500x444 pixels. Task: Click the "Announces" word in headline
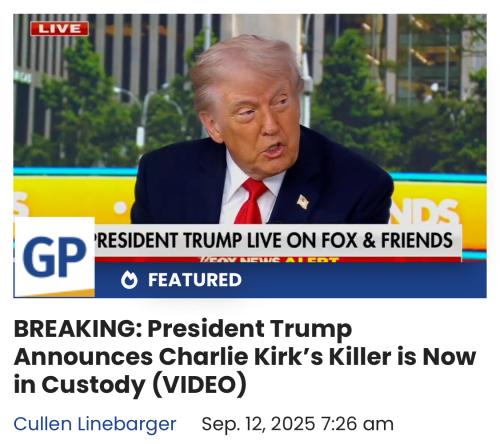tap(83, 357)
